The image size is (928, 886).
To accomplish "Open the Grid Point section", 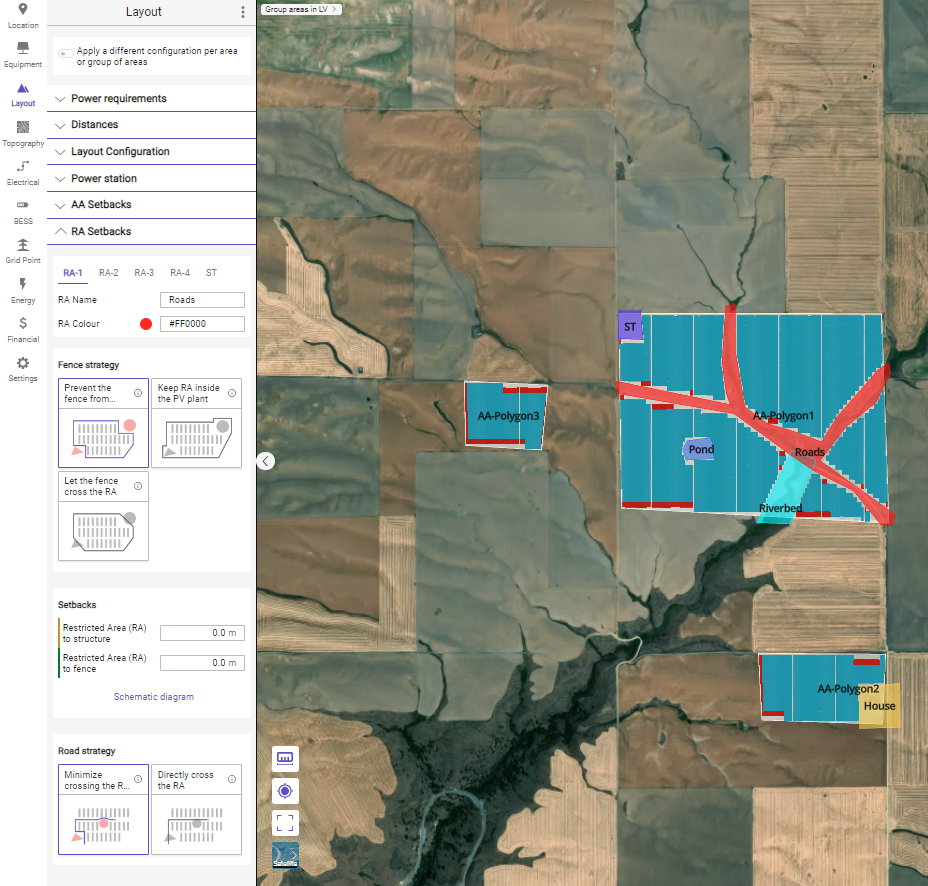I will pos(22,252).
